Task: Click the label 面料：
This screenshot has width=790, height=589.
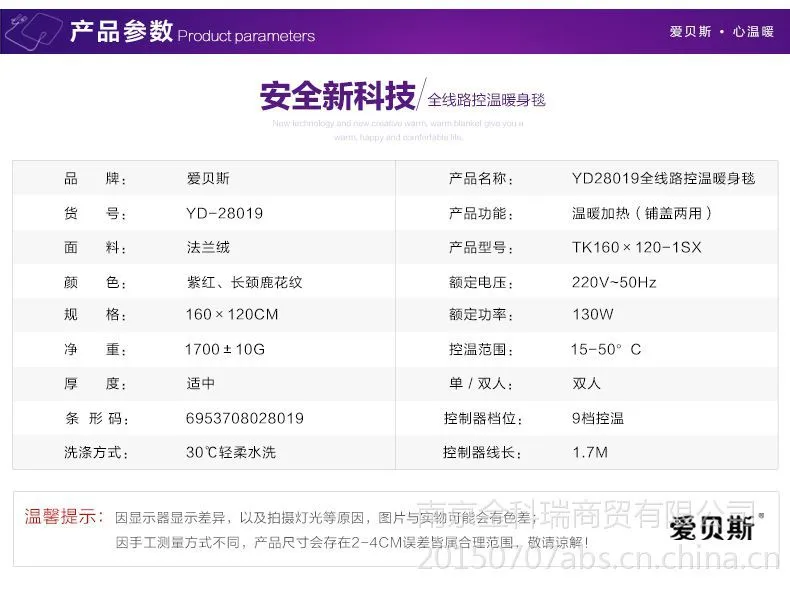Action: (95, 247)
